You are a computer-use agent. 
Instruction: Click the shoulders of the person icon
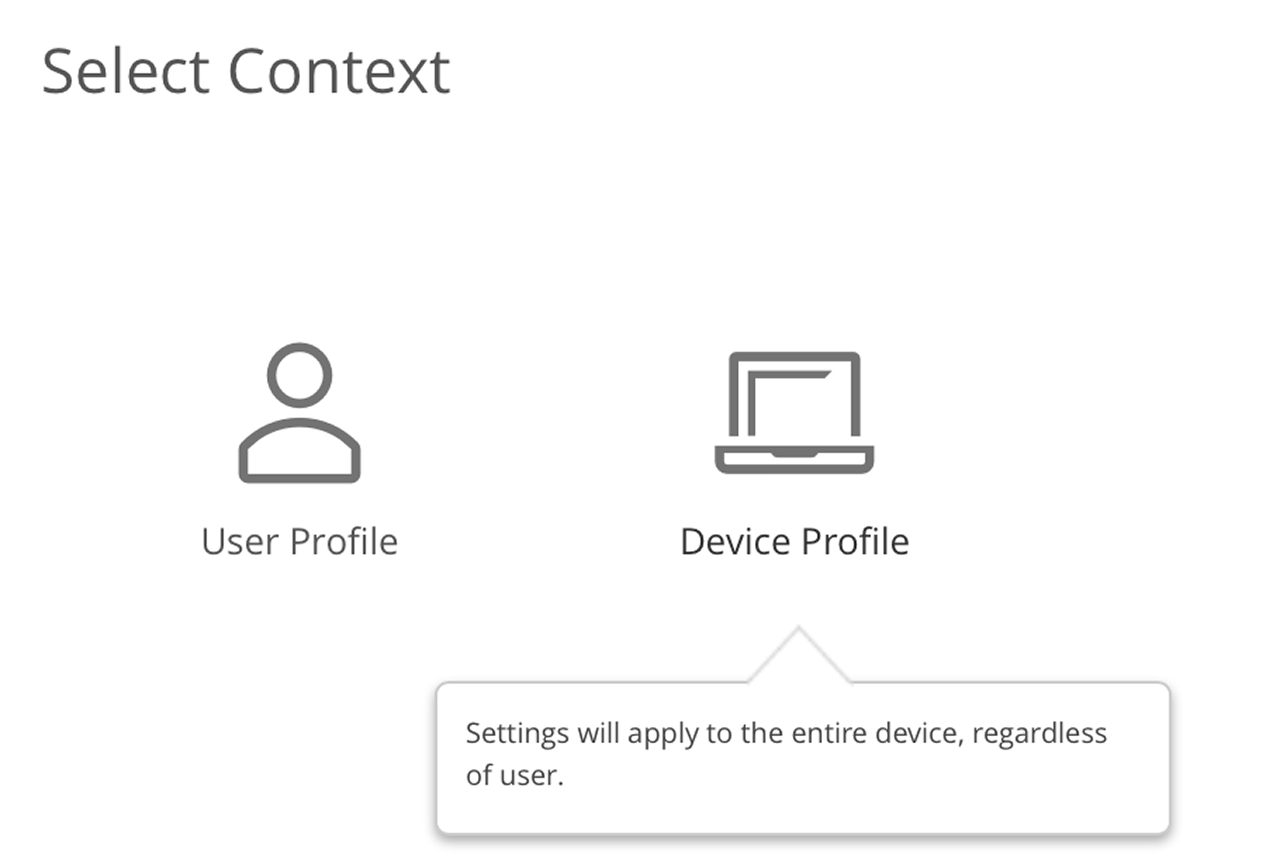(x=299, y=452)
